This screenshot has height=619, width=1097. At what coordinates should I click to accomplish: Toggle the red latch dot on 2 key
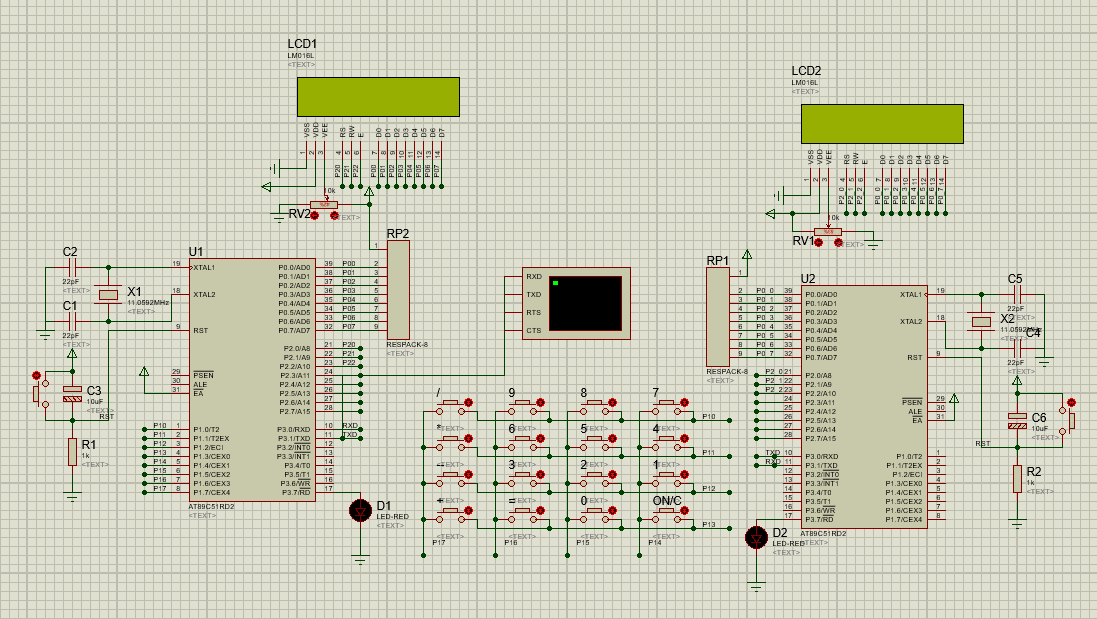click(x=612, y=474)
